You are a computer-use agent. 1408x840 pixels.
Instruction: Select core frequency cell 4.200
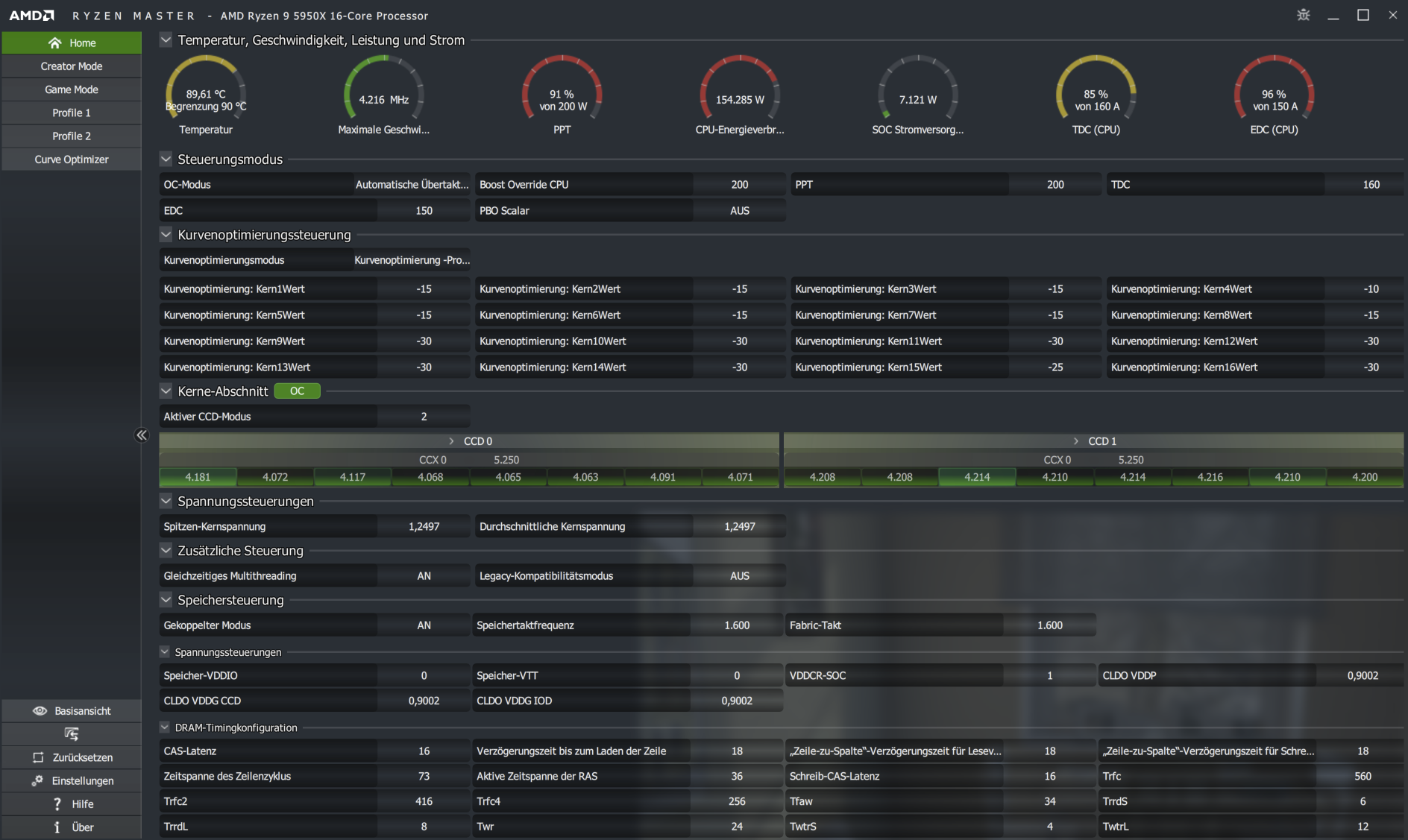tap(1365, 477)
